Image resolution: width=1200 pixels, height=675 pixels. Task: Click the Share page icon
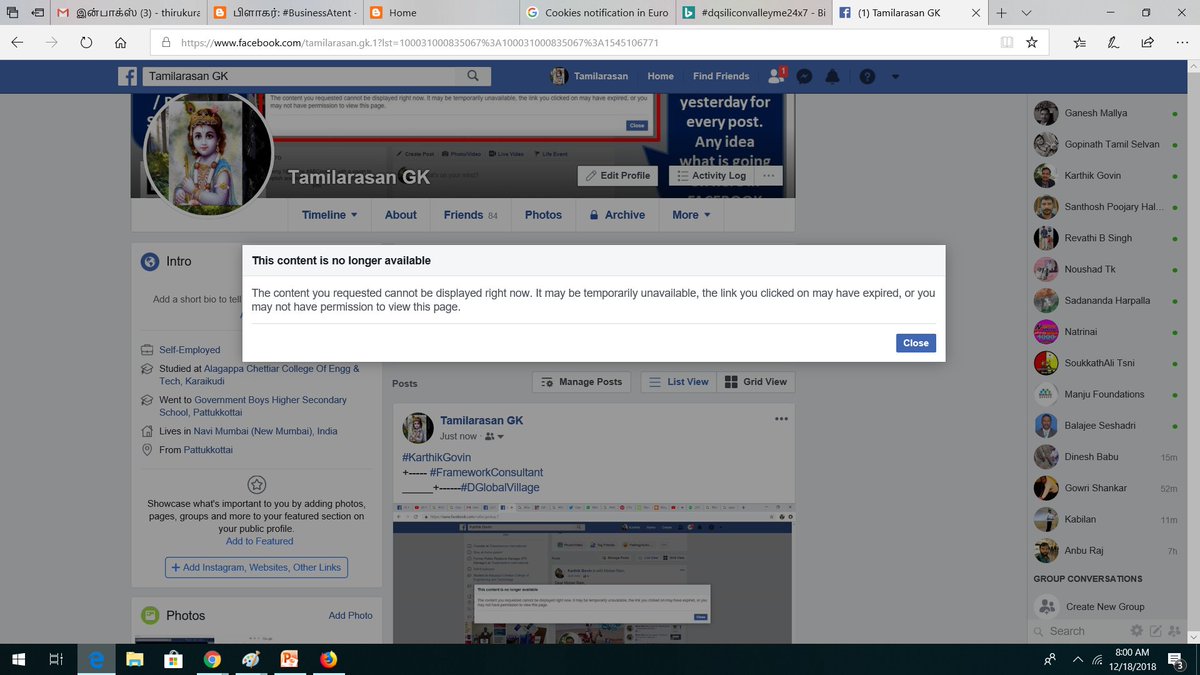click(x=1147, y=43)
